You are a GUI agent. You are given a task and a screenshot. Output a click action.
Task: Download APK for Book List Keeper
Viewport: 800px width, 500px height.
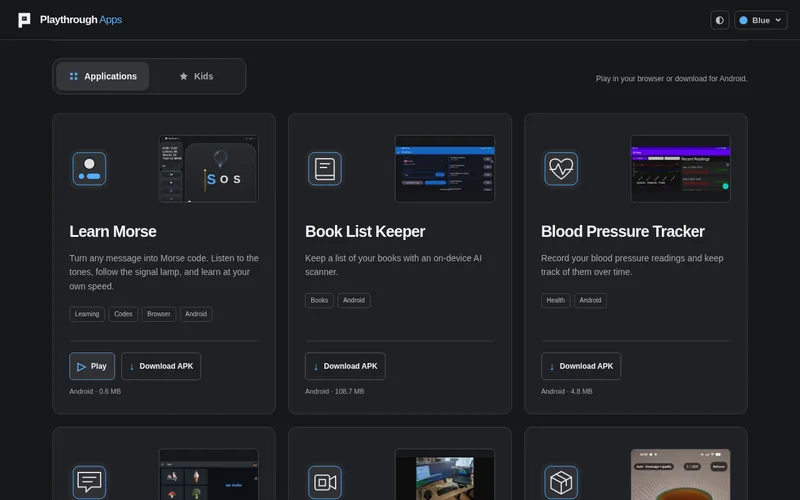pos(345,366)
